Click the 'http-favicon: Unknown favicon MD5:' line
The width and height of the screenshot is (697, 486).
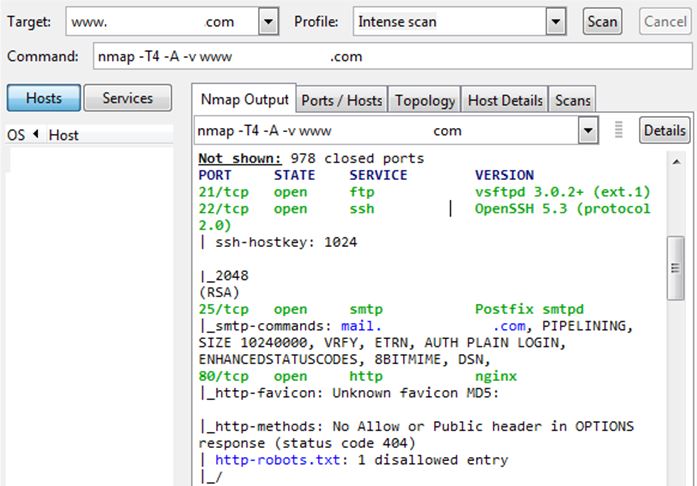pos(349,393)
